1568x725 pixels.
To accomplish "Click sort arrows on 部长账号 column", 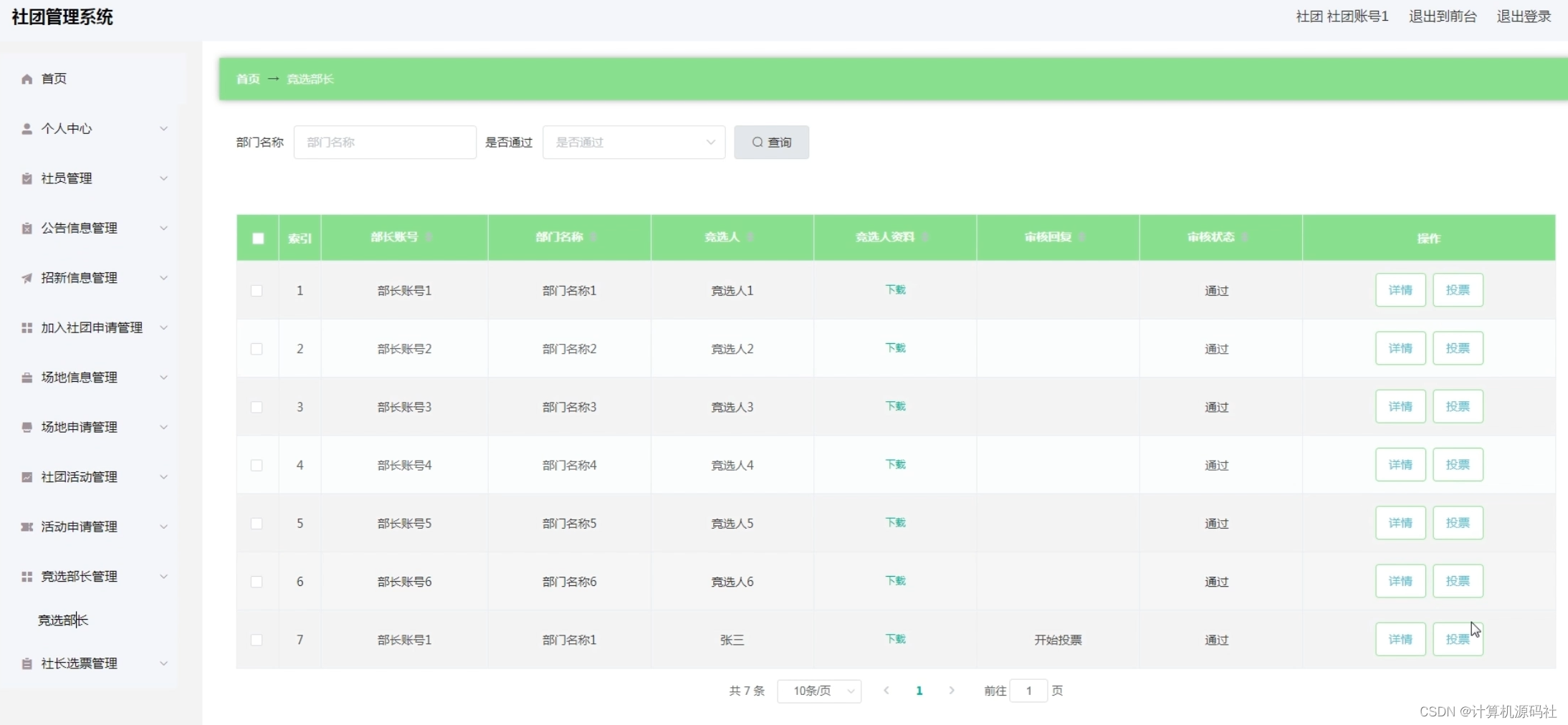I will click(x=429, y=237).
